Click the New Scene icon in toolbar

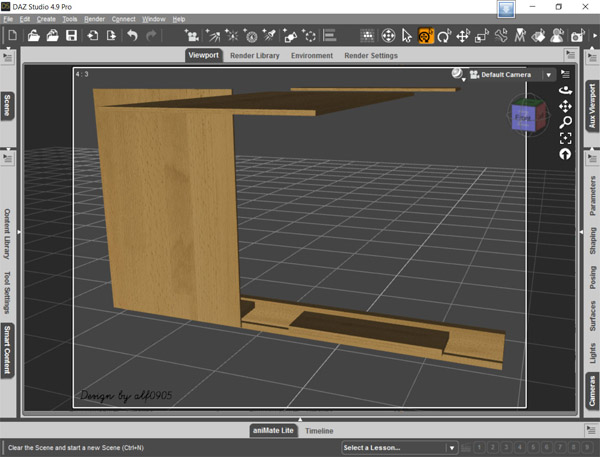tap(13, 36)
